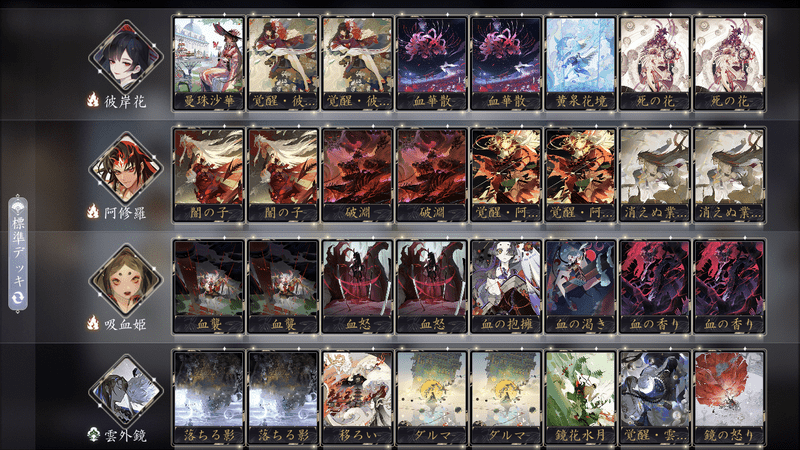
Task: Select the 彼岸花 character portrait
Action: [126, 56]
